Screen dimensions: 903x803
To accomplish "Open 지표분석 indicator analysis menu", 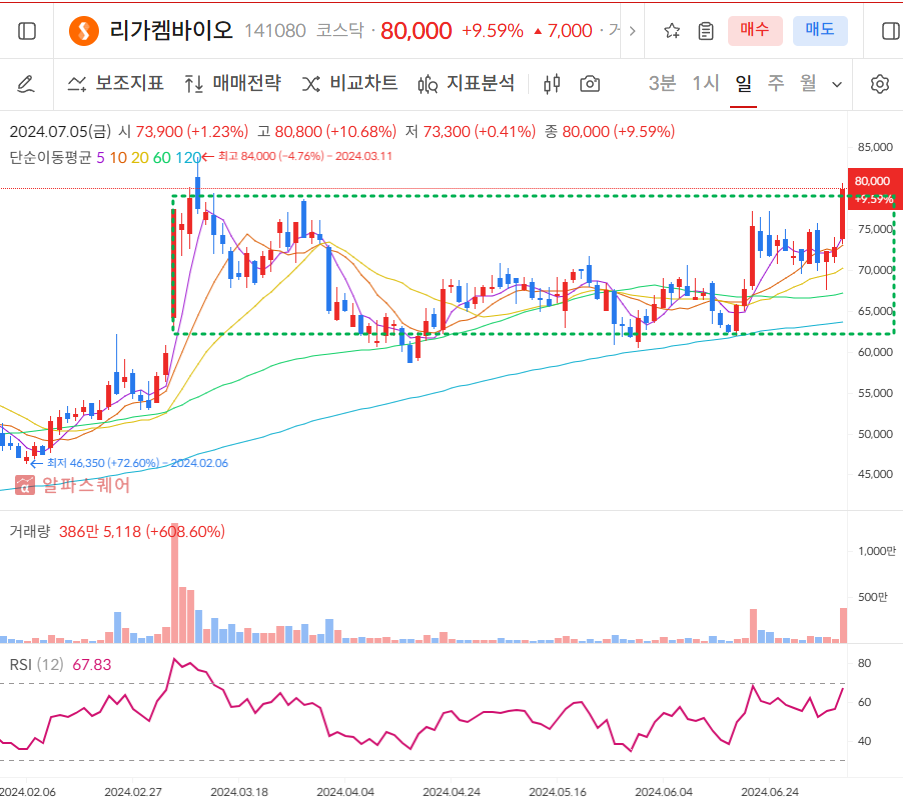I will tap(466, 84).
